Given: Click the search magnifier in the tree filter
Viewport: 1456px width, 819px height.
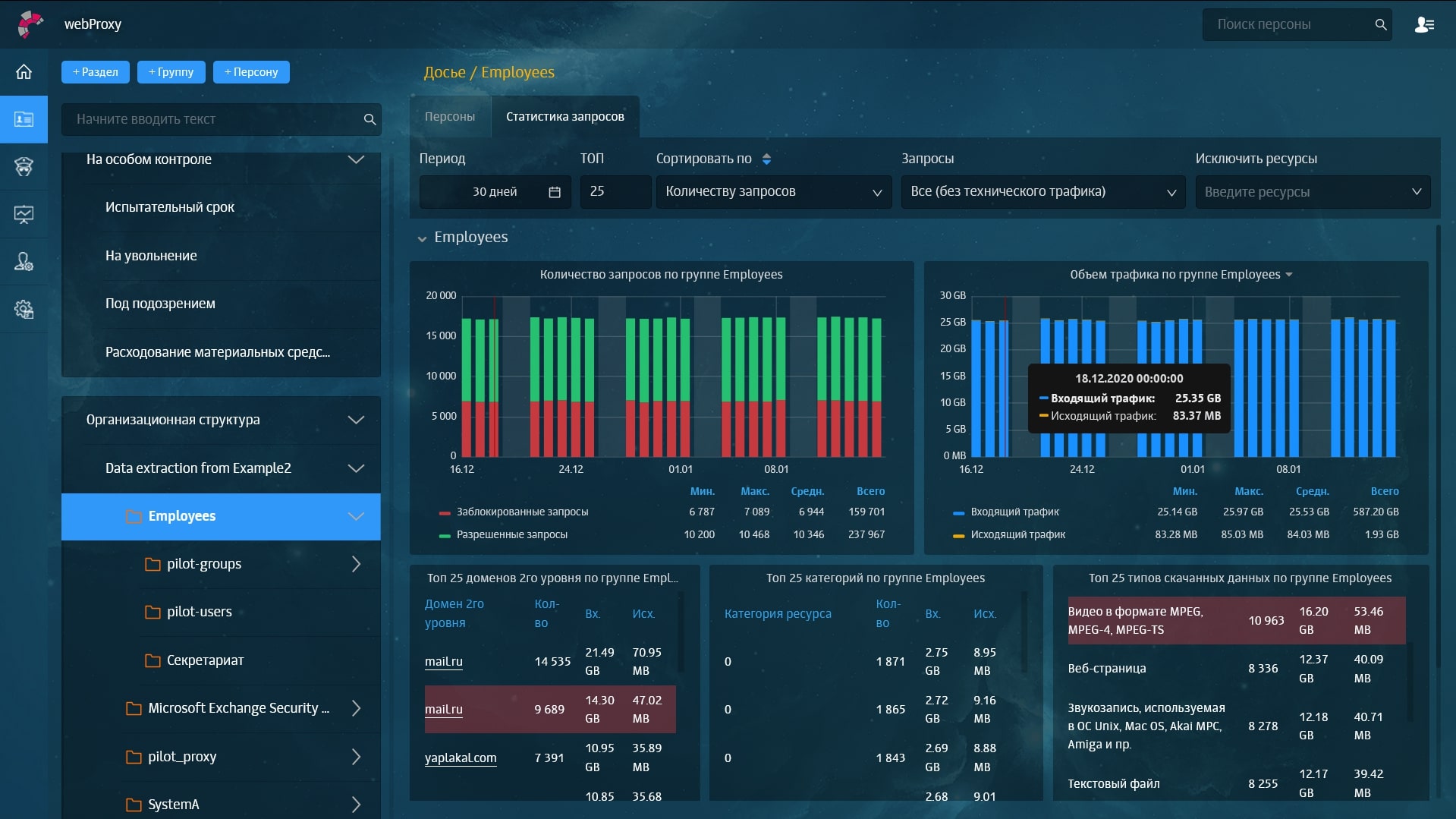Looking at the screenshot, I should (370, 119).
